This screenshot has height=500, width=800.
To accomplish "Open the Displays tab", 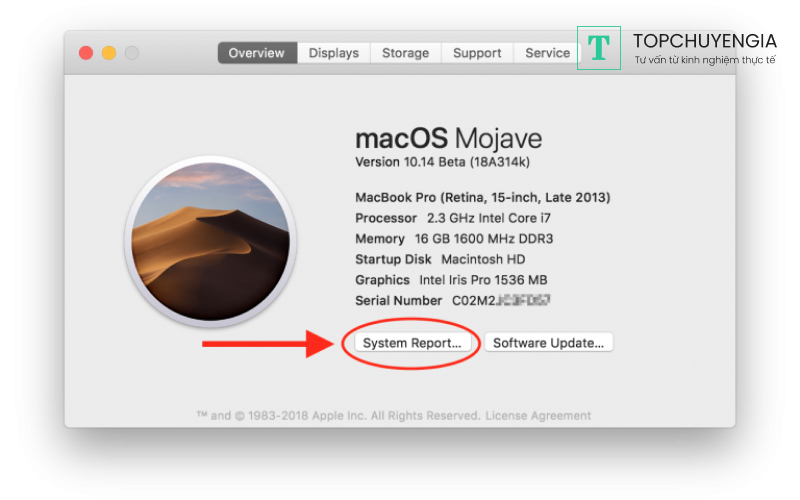I will pos(334,53).
